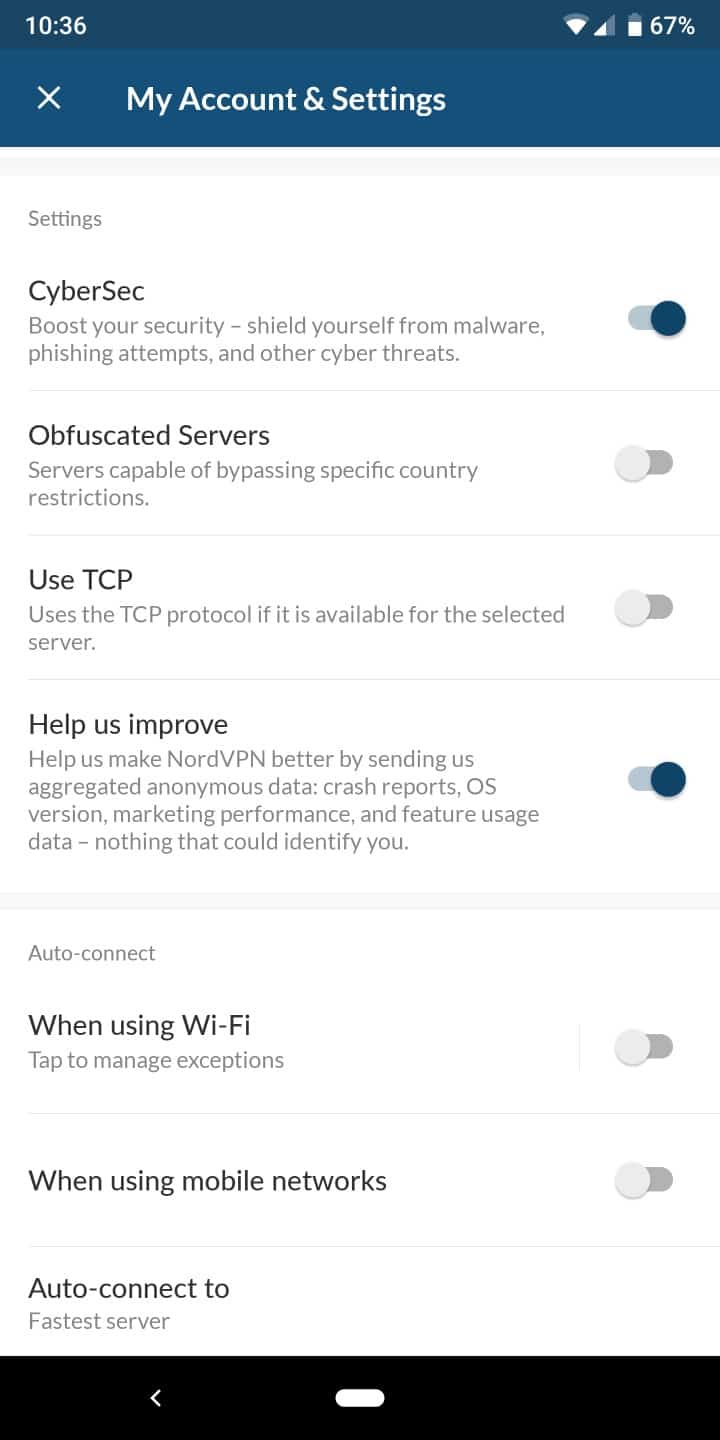This screenshot has height=1440, width=720.
Task: Enable Obfuscated Servers switch
Action: click(644, 463)
